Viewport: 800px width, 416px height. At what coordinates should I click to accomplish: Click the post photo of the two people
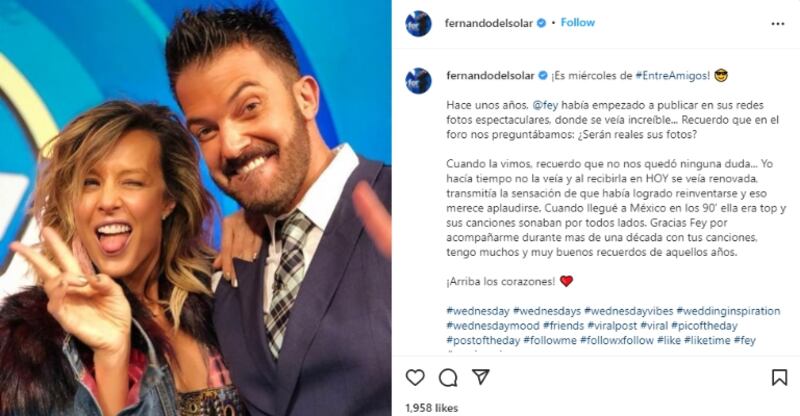click(195, 208)
